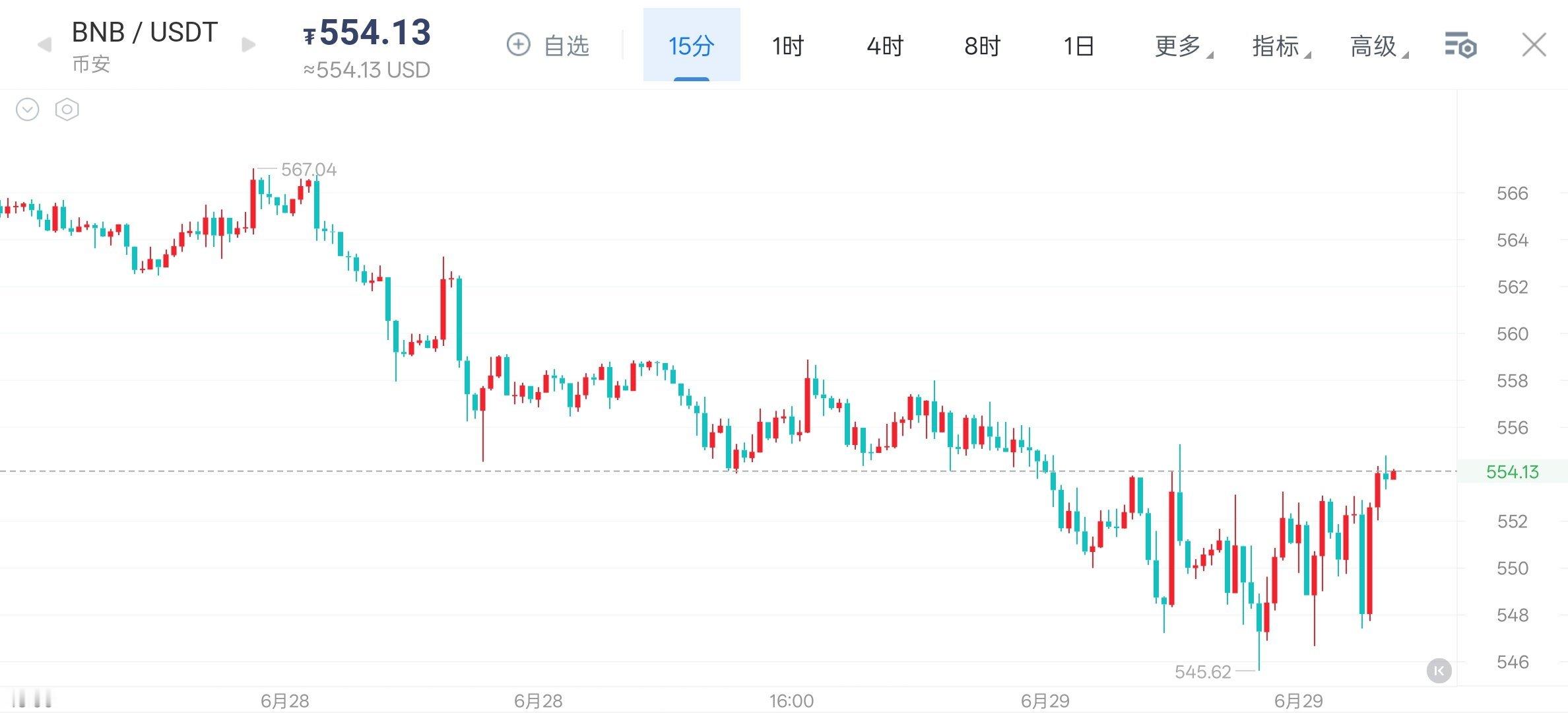The height and width of the screenshot is (713, 1568).
Task: Add BNB/USDT to 自选 watchlist
Action: click(547, 46)
